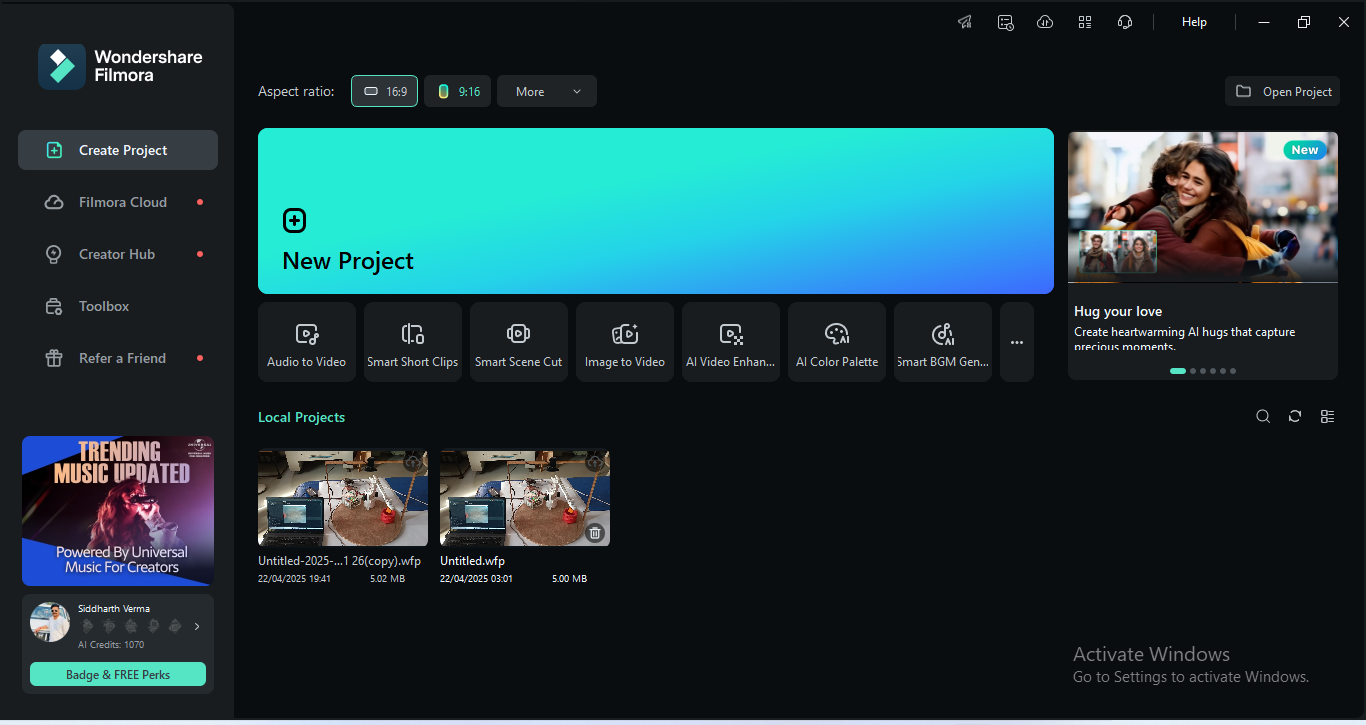The height and width of the screenshot is (725, 1366).
Task: Open the Smart Short Clips tool
Action: pyautogui.click(x=413, y=342)
